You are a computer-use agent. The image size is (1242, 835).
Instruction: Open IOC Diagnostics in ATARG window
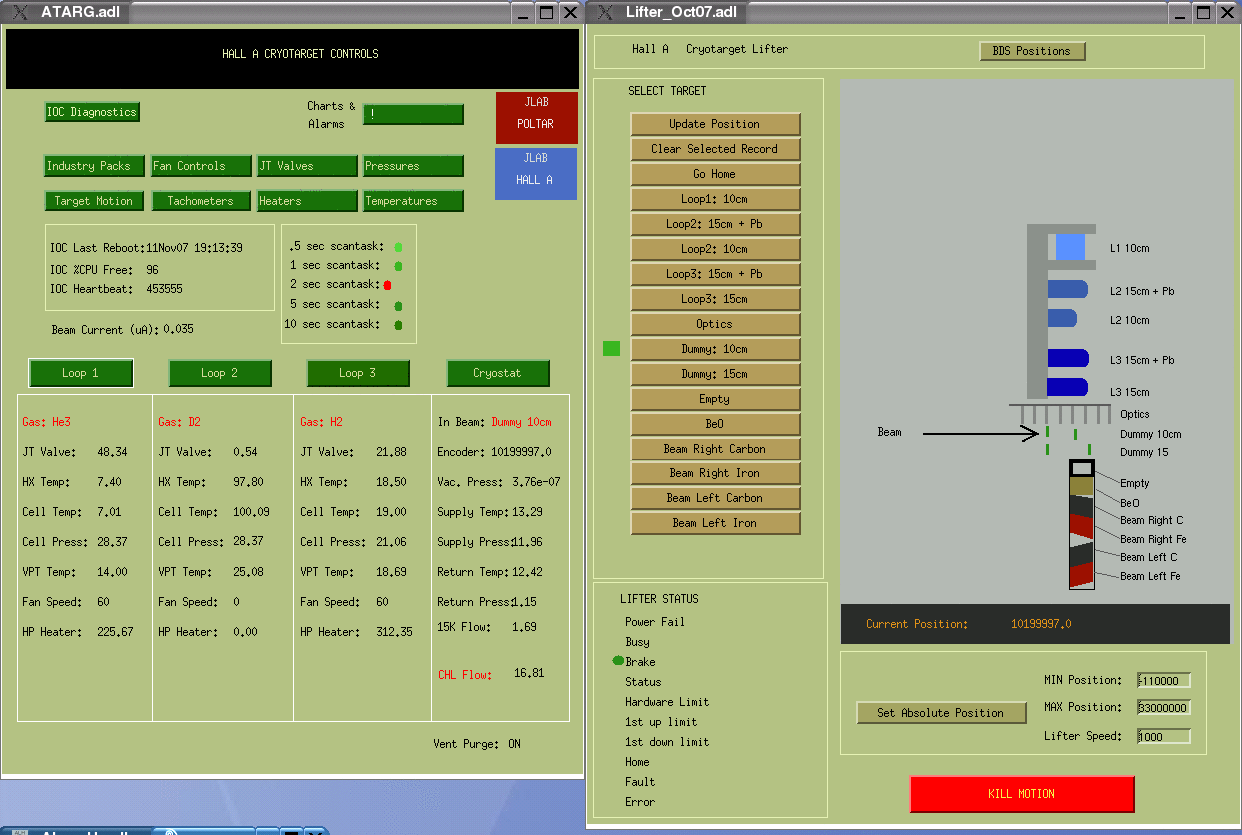(x=92, y=112)
